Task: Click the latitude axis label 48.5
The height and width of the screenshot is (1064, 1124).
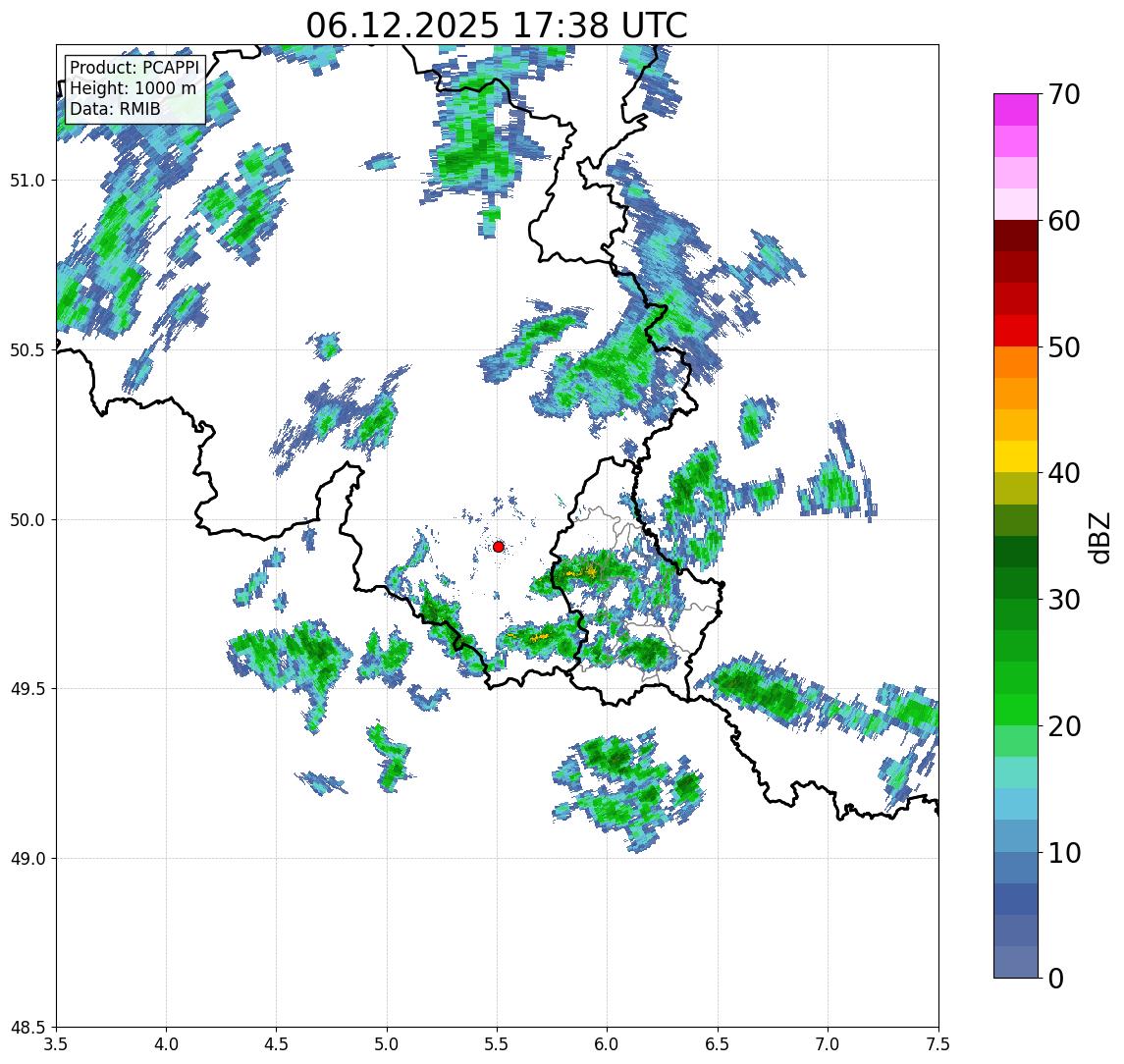Action: click(27, 1027)
